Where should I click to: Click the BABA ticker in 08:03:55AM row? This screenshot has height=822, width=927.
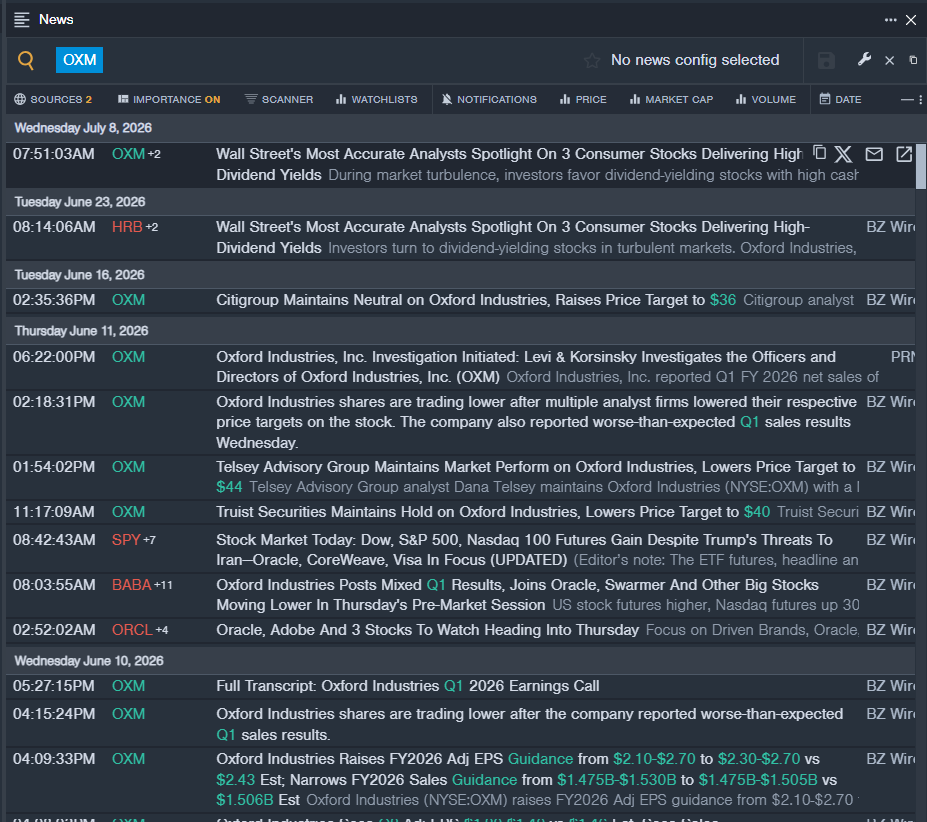coord(132,585)
